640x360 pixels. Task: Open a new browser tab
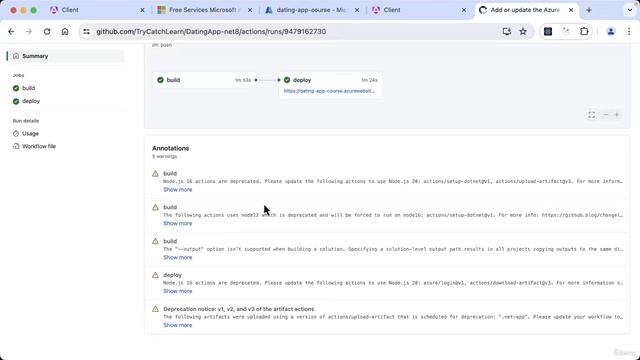589,10
